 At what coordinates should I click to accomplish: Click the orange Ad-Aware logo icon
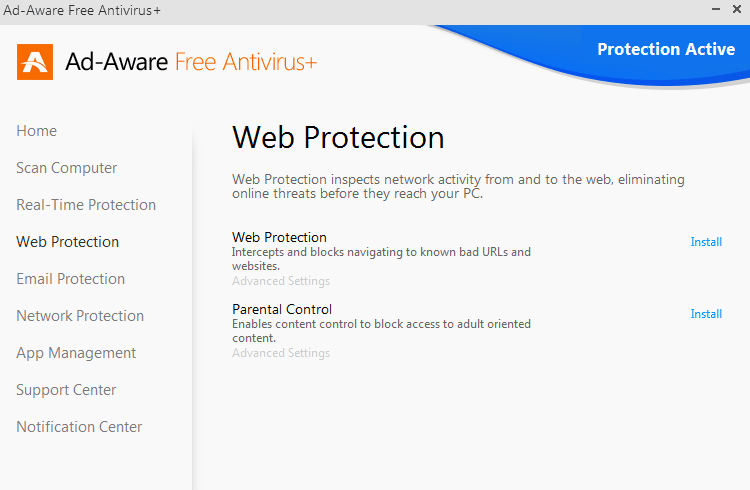click(x=35, y=62)
